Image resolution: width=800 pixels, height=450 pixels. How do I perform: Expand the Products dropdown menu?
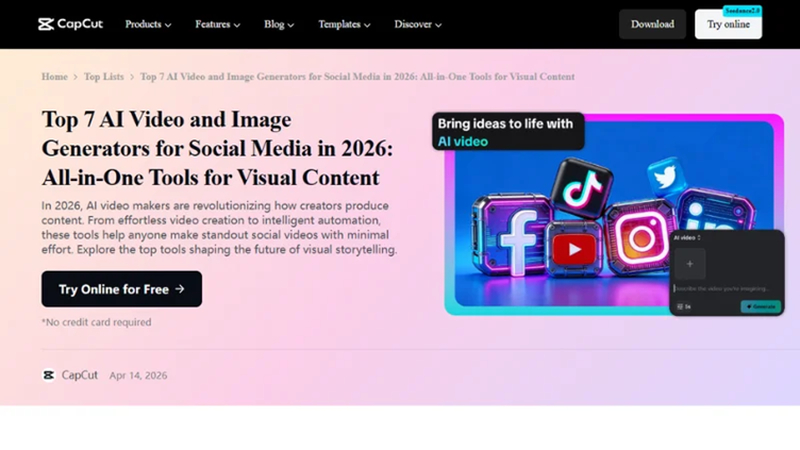pos(148,24)
